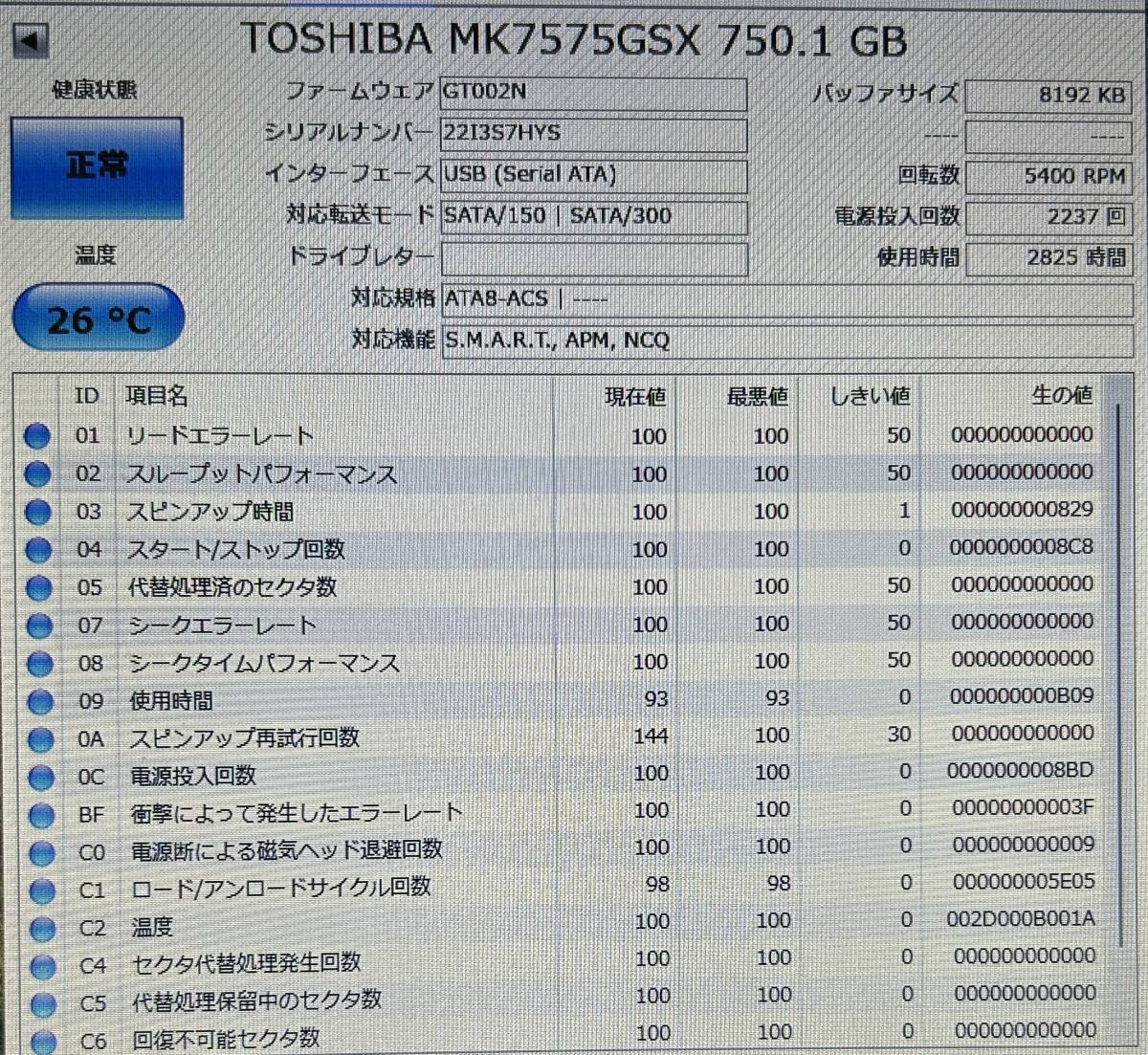Click the status icon for 衝撃によって発生したエラーレート row
1148x1055 pixels.
(40, 815)
